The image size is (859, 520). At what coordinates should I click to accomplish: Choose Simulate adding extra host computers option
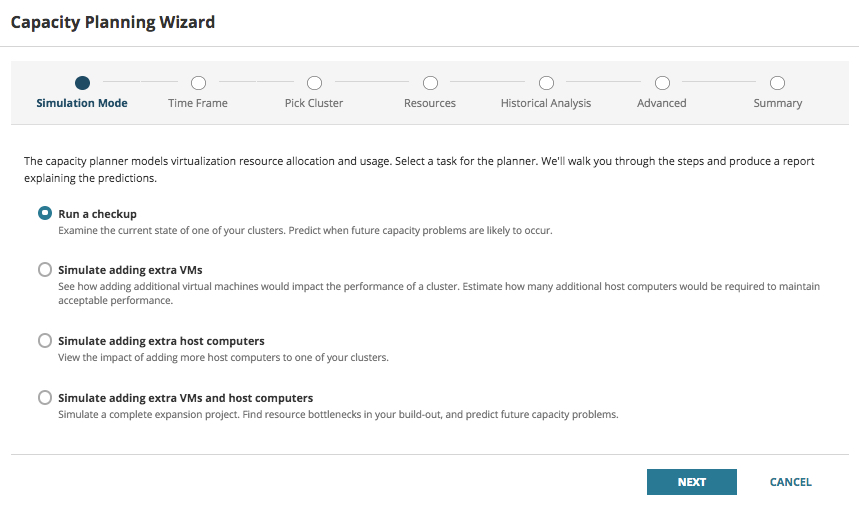tap(45, 340)
